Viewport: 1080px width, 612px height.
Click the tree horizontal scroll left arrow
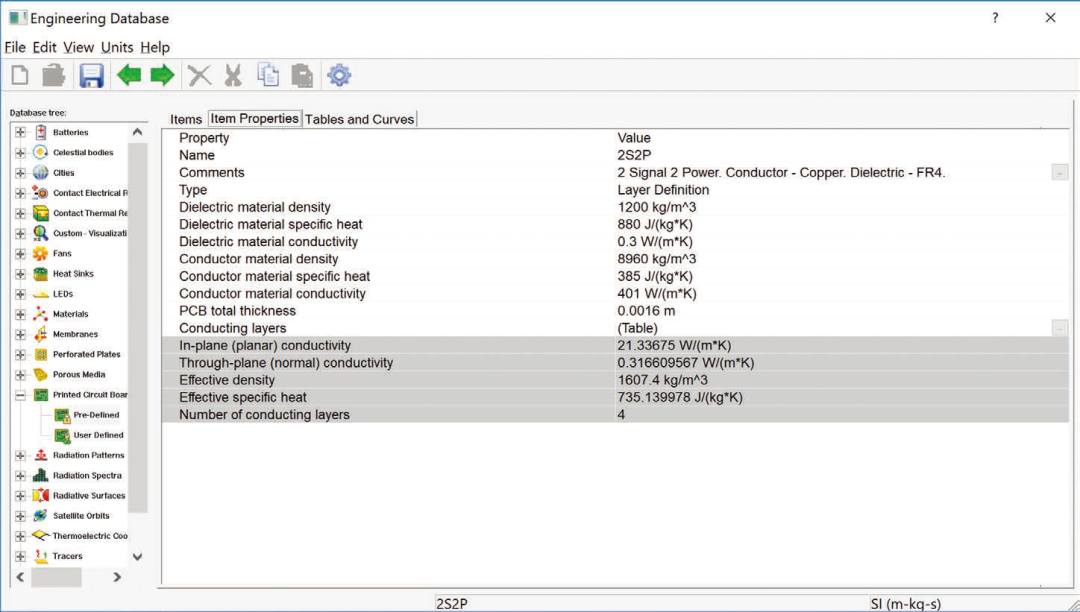tap(20, 577)
